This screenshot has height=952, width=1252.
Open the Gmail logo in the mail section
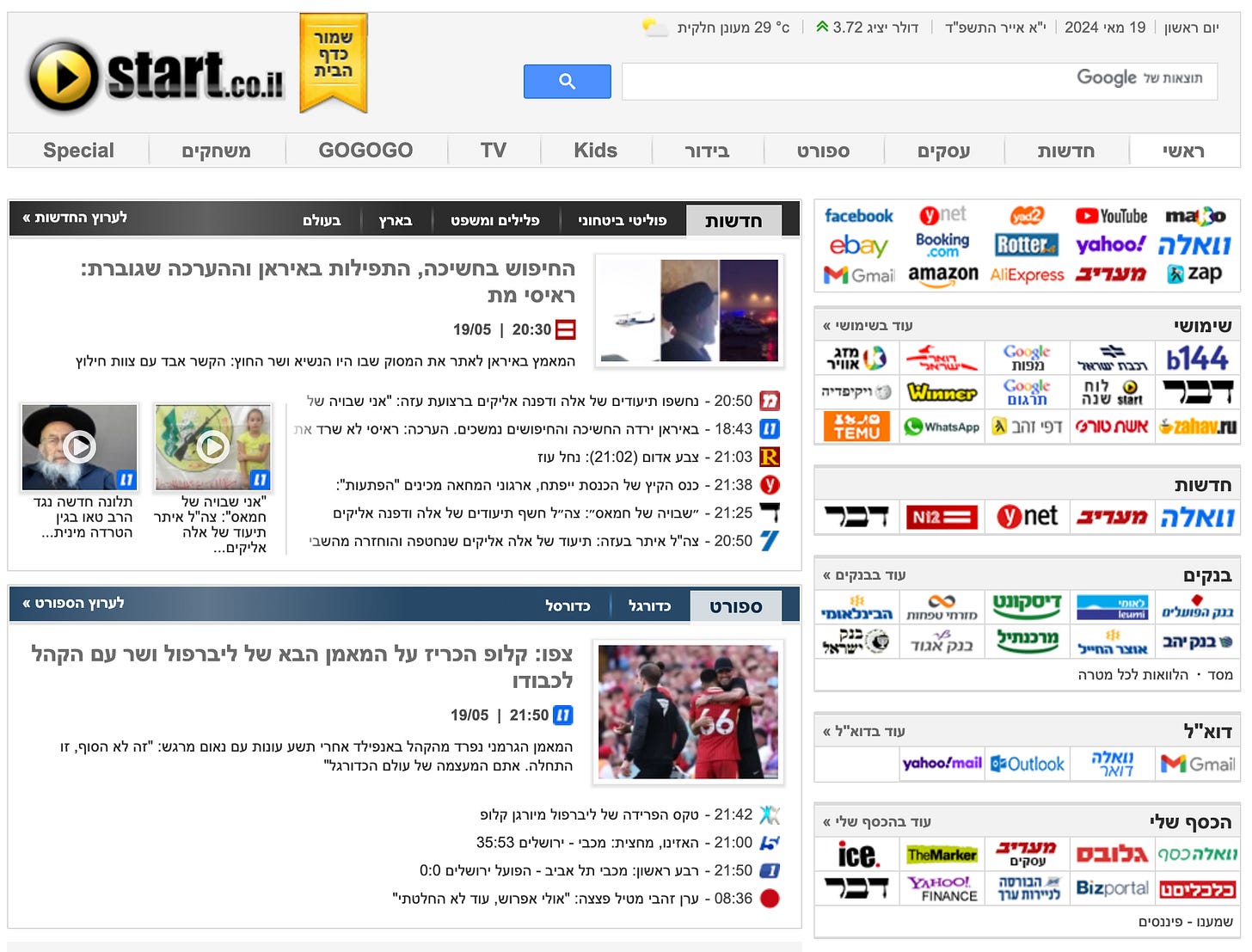pos(1198,764)
